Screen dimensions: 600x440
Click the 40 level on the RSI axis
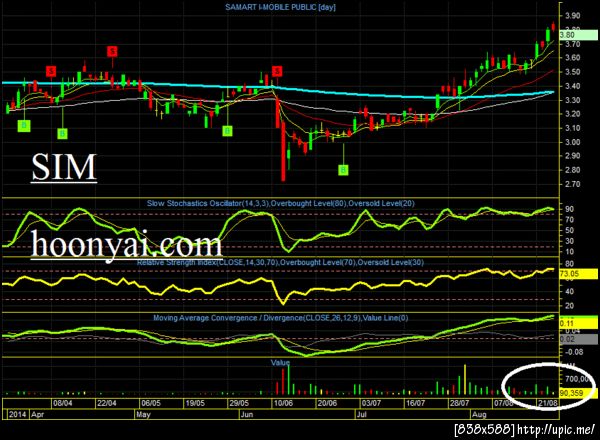point(569,292)
